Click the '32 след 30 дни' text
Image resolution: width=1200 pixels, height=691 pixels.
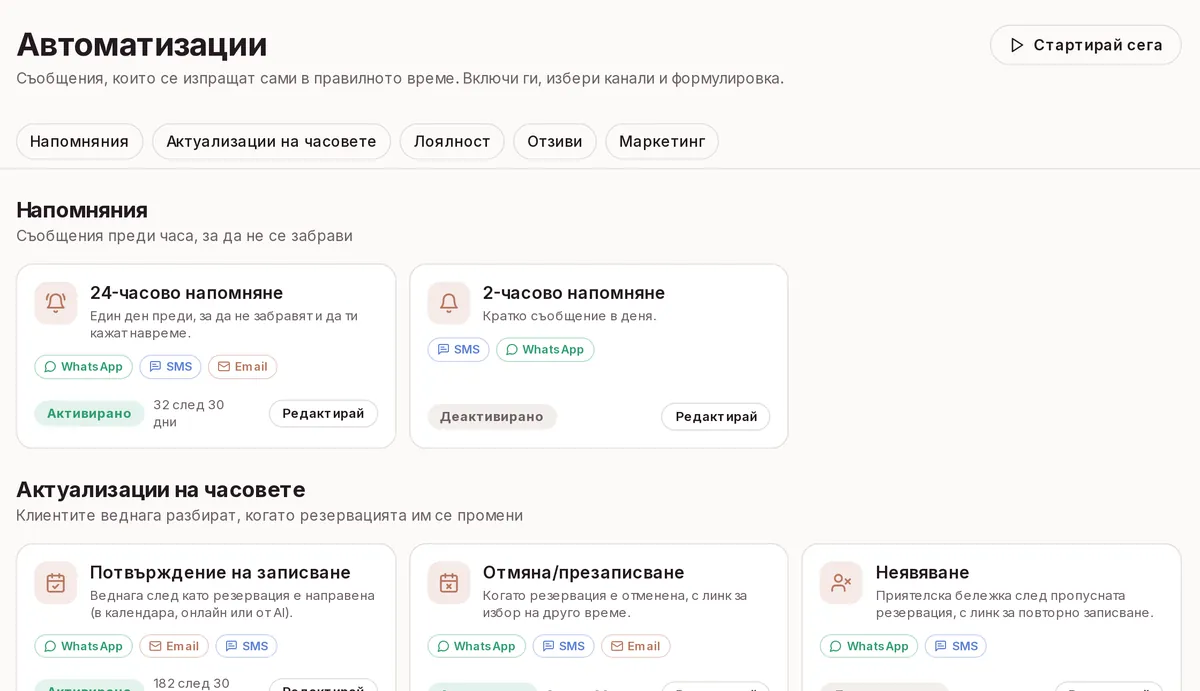coord(189,414)
